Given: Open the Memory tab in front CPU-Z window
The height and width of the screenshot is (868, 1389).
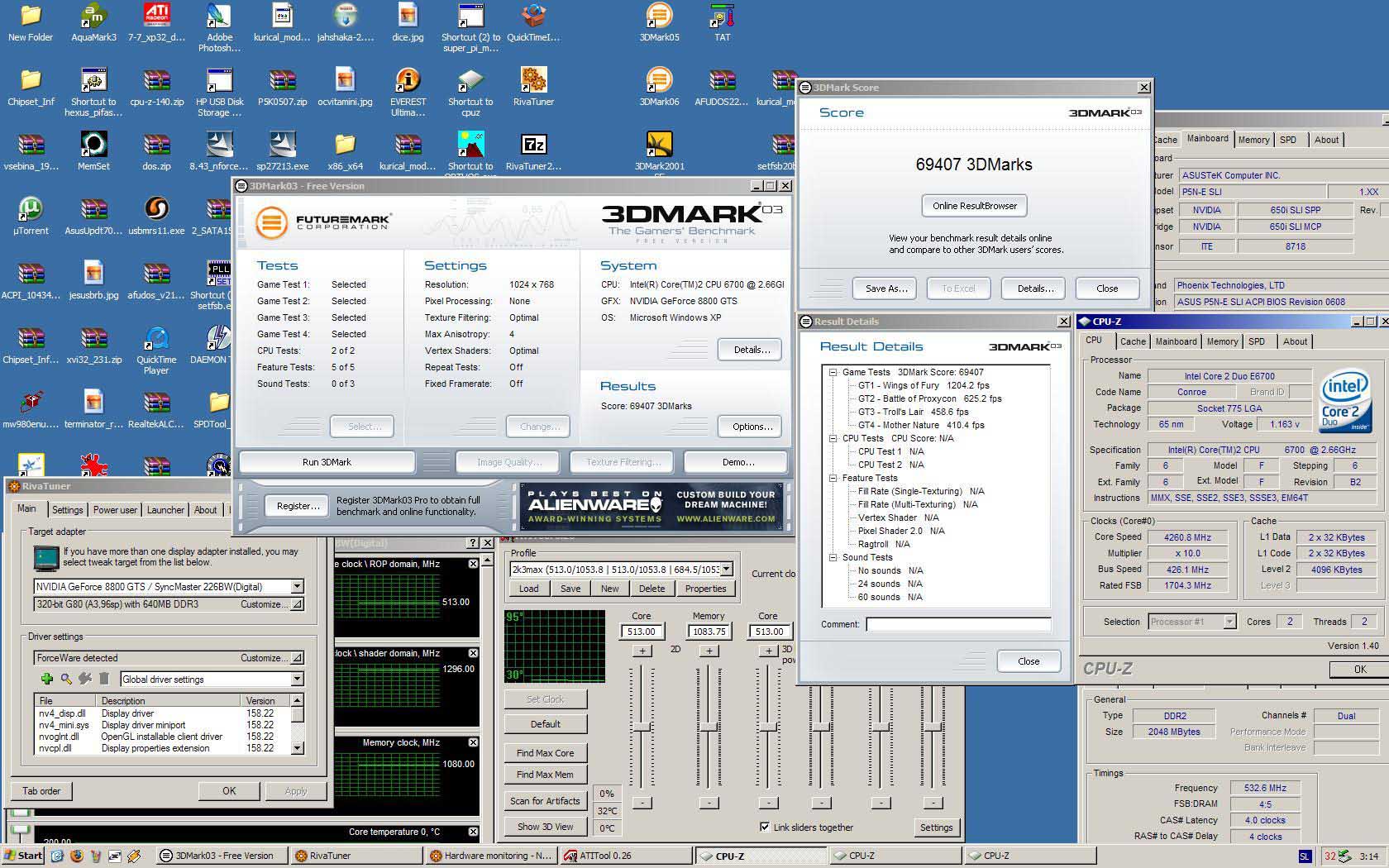Looking at the screenshot, I should point(1222,341).
